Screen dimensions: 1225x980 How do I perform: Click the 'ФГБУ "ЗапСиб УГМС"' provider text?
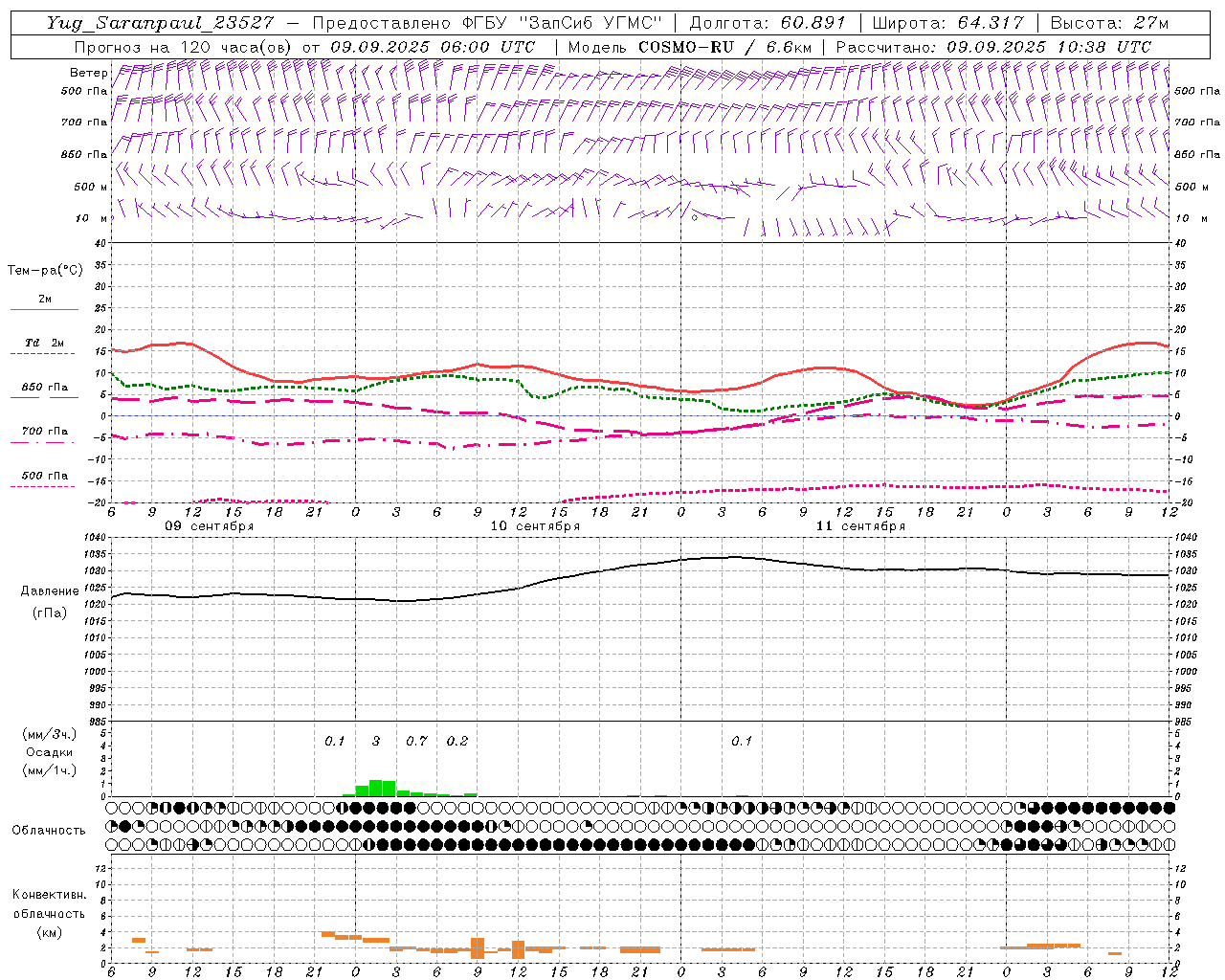[x=564, y=23]
